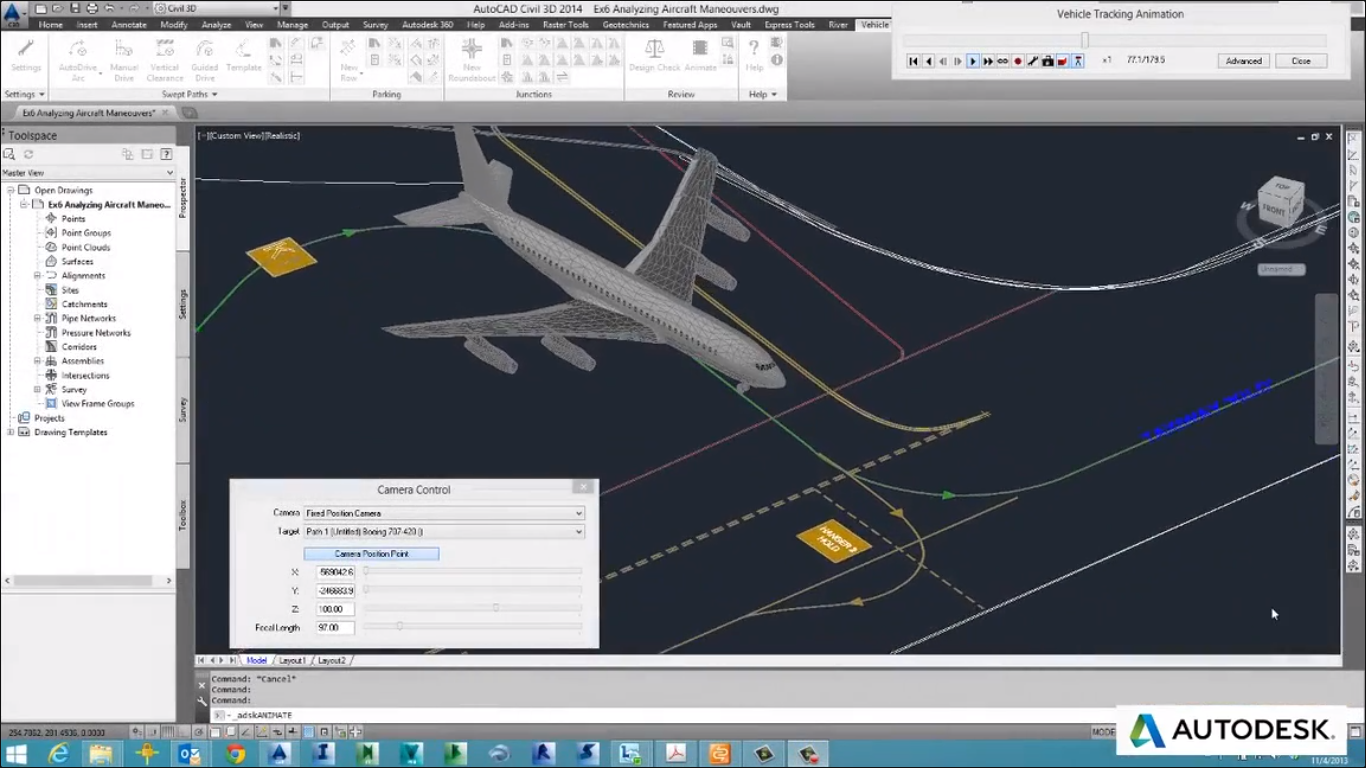Viewport: 1366px width, 768px height.
Task: Start the AutoDrive Arc tool
Action: pyautogui.click(x=78, y=60)
